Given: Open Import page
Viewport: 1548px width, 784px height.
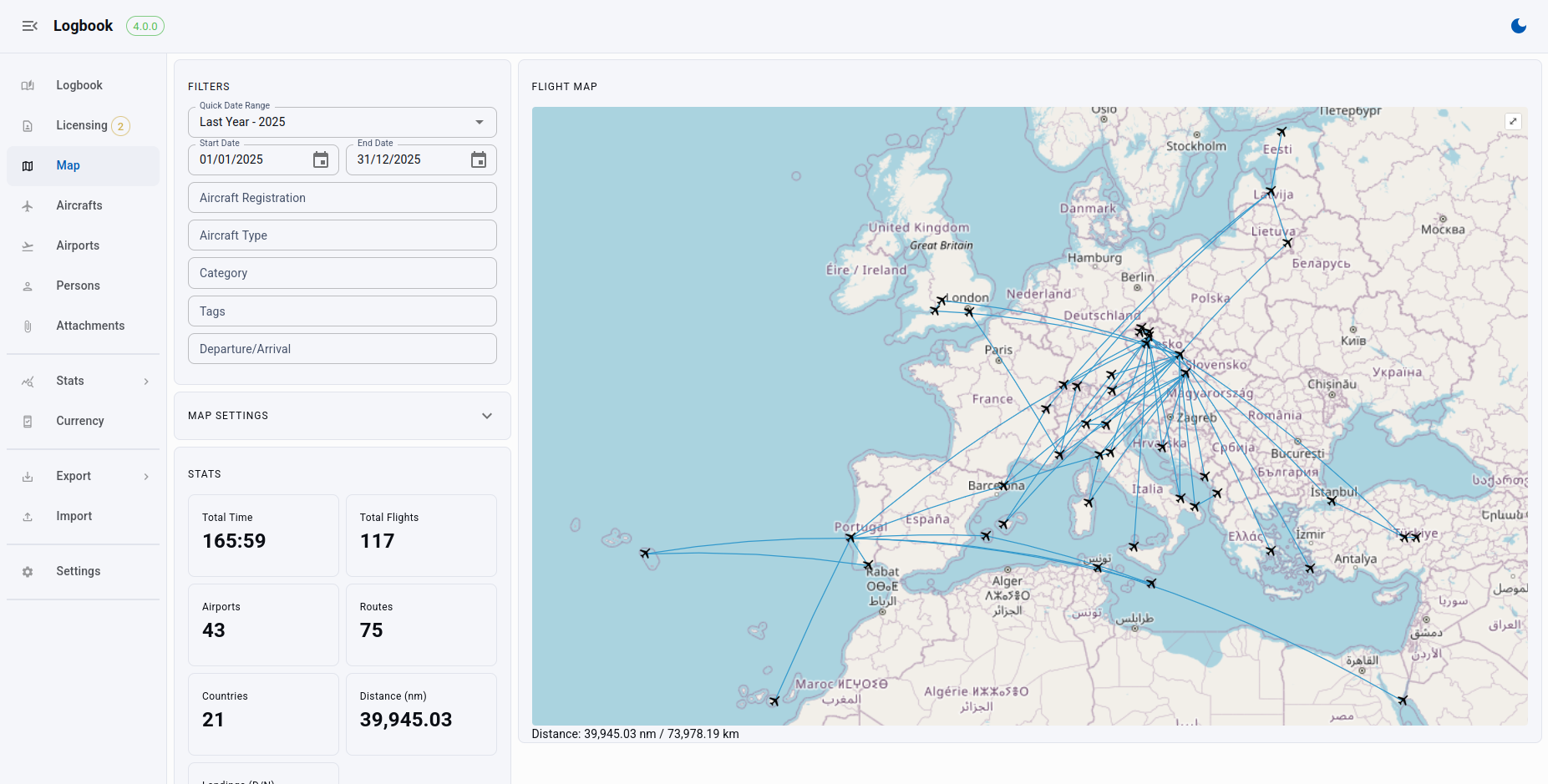Looking at the screenshot, I should click(83, 516).
